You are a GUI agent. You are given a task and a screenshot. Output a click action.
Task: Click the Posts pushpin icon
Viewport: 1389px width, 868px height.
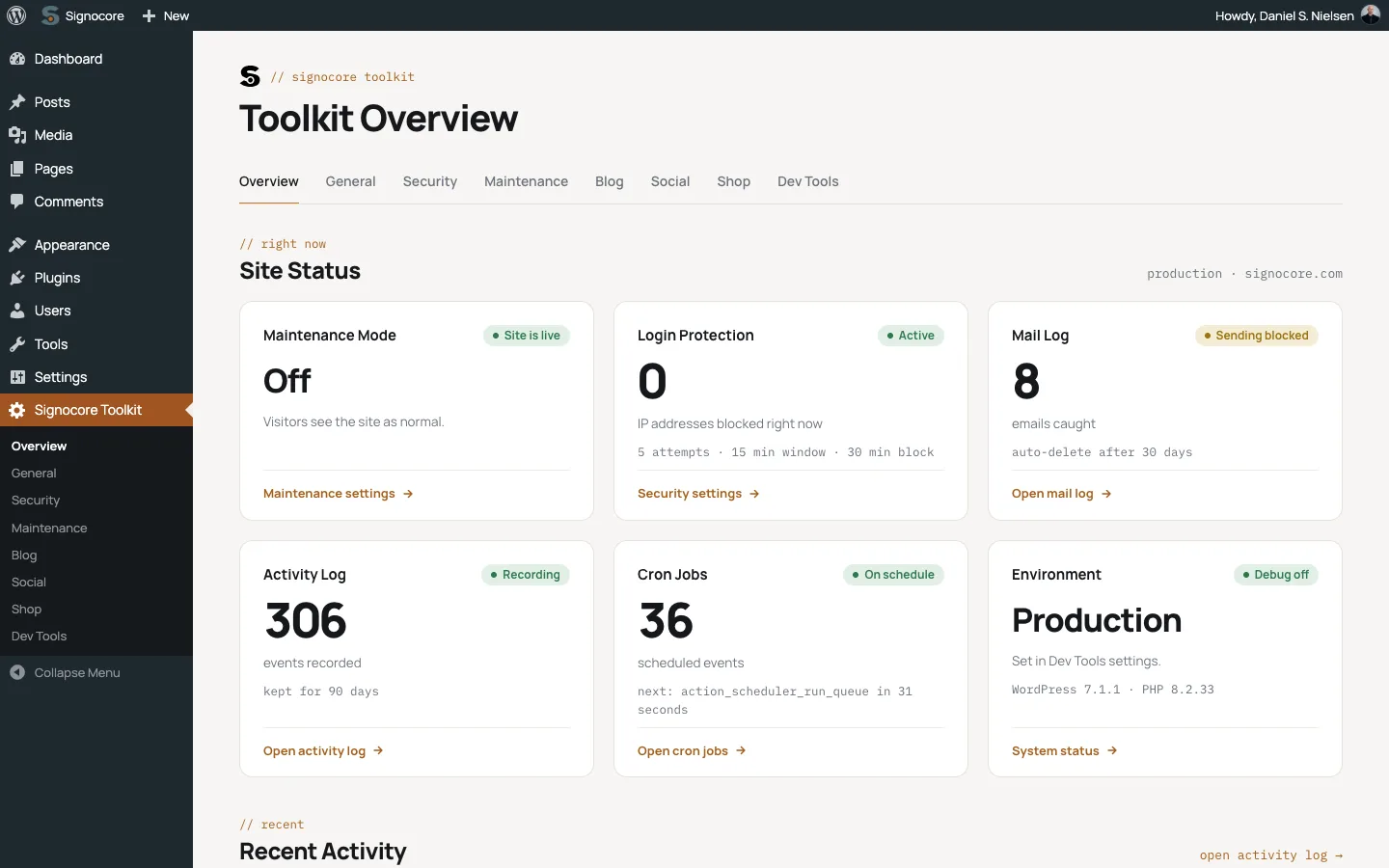click(17, 102)
